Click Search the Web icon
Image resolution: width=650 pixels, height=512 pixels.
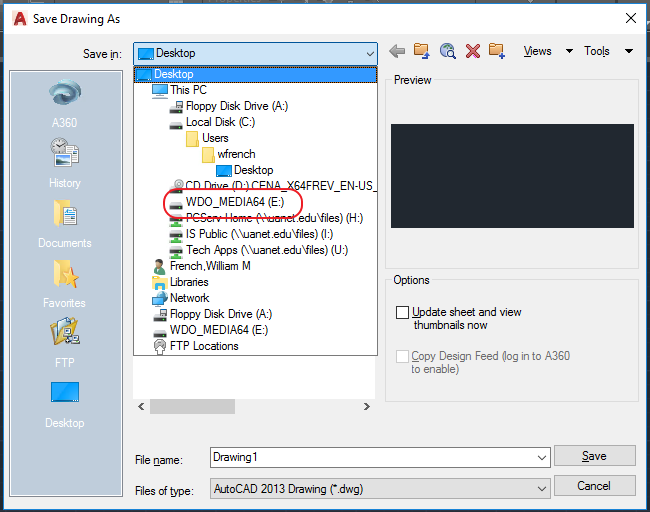[448, 51]
